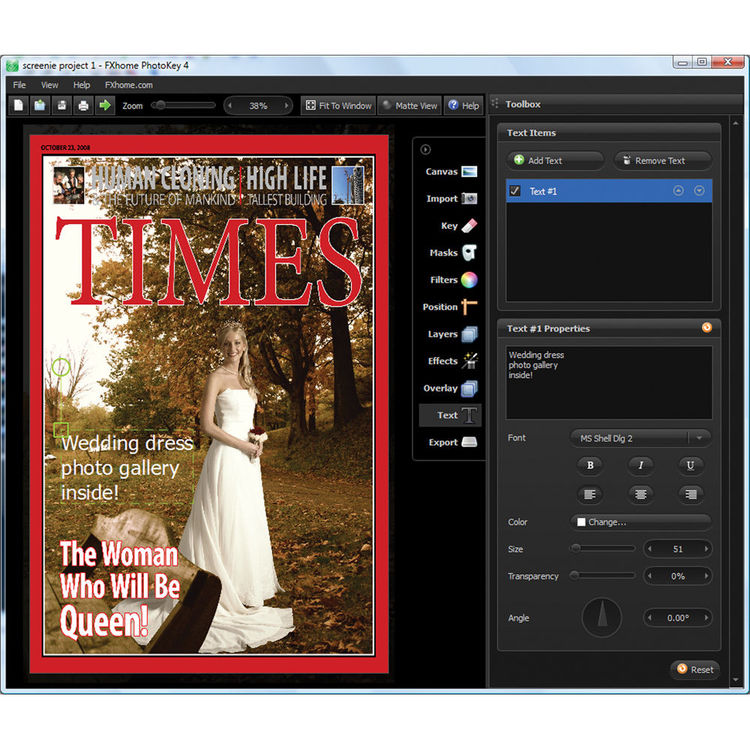
Task: Click the Remove Text button
Action: click(x=662, y=161)
